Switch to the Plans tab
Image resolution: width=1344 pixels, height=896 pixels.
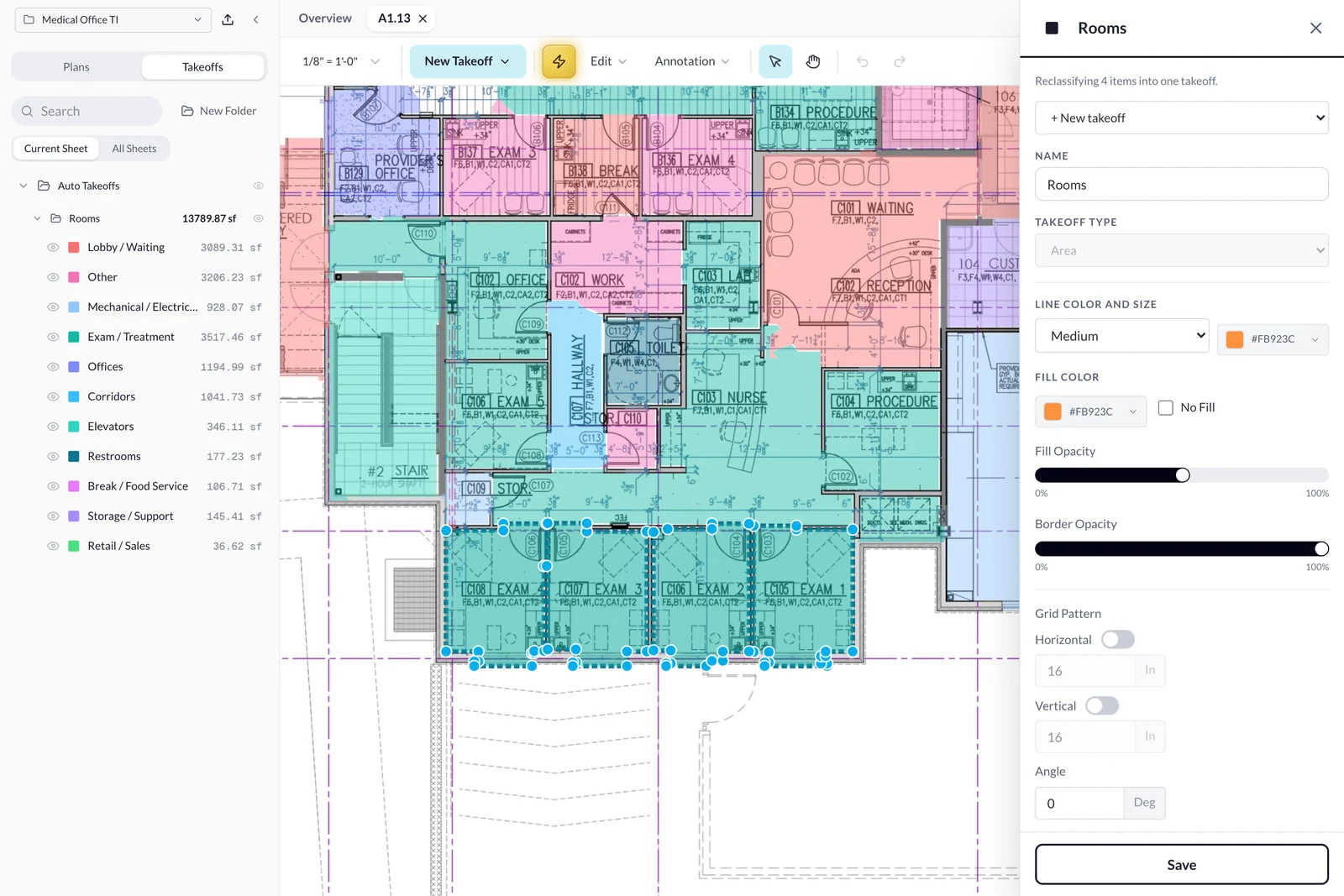point(76,67)
